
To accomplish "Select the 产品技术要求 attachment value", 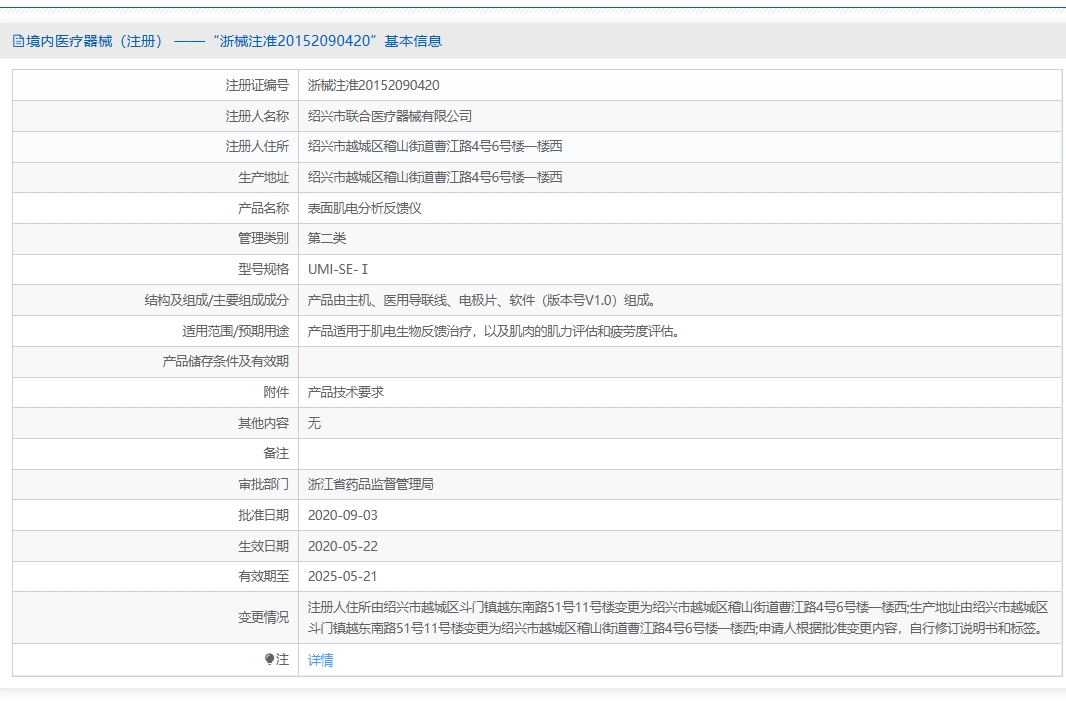I will [345, 393].
